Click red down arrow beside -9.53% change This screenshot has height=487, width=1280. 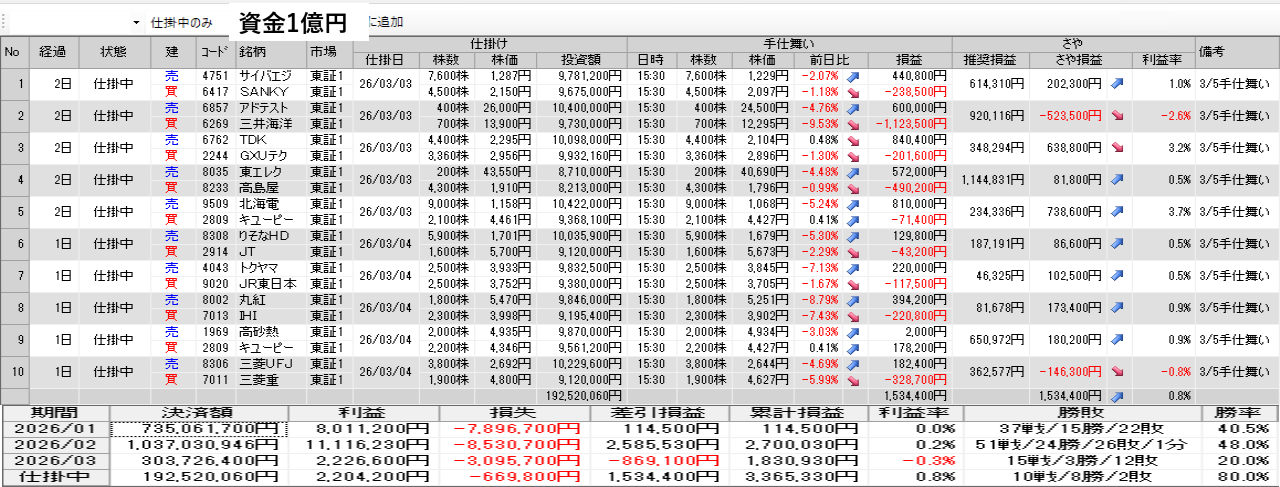coord(853,122)
